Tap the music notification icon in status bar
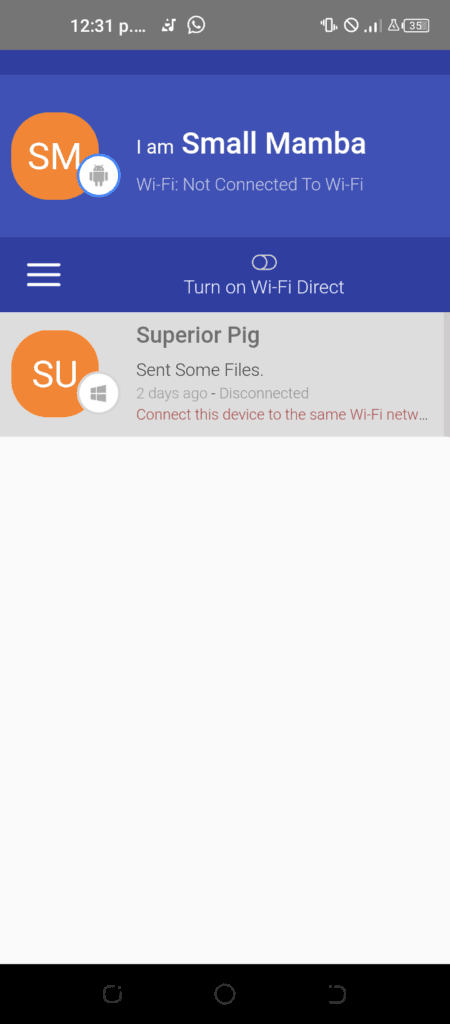Screen dimensions: 450x1024 point(169,25)
